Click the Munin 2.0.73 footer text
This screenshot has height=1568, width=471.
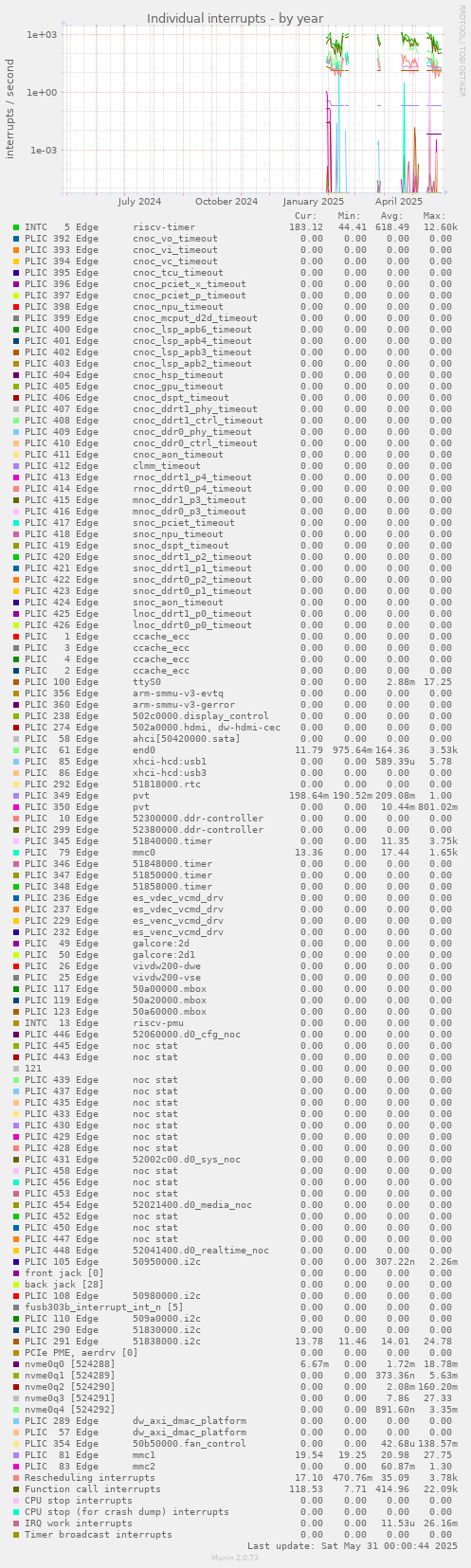click(x=235, y=1557)
